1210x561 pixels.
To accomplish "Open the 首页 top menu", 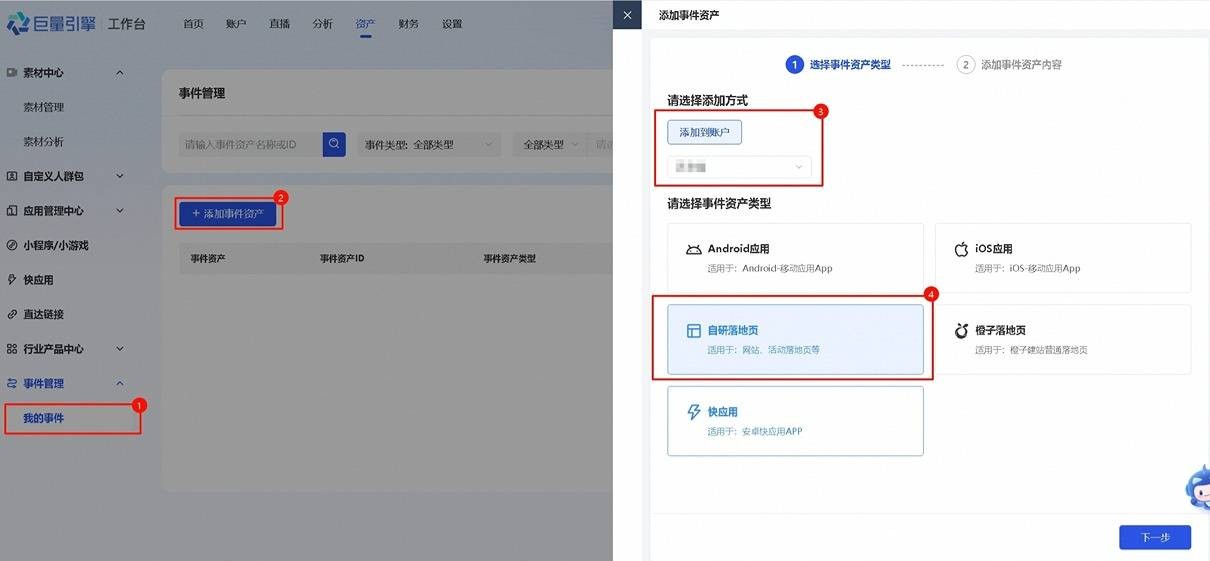I will click(193, 24).
